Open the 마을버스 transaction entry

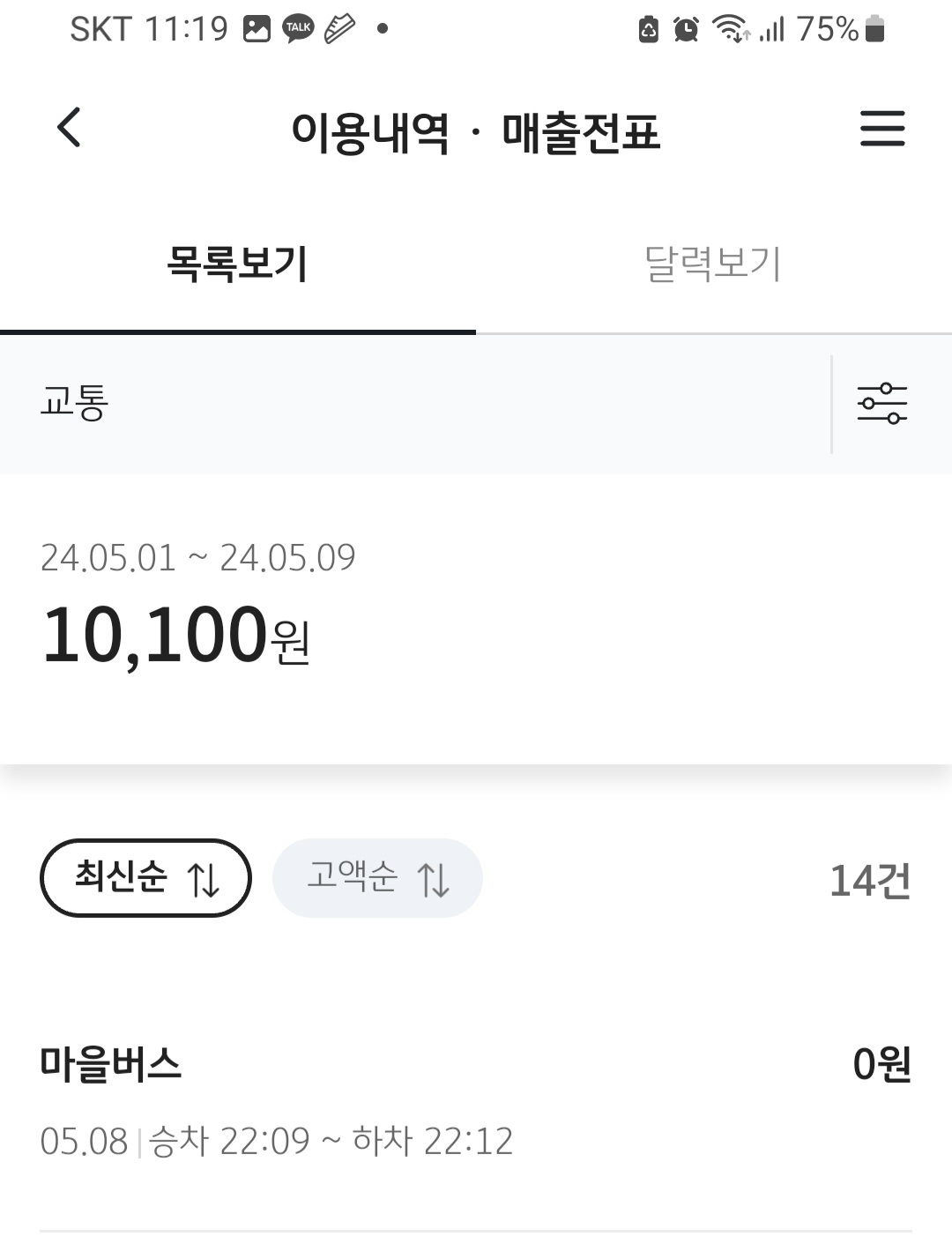pyautogui.click(x=111, y=1064)
